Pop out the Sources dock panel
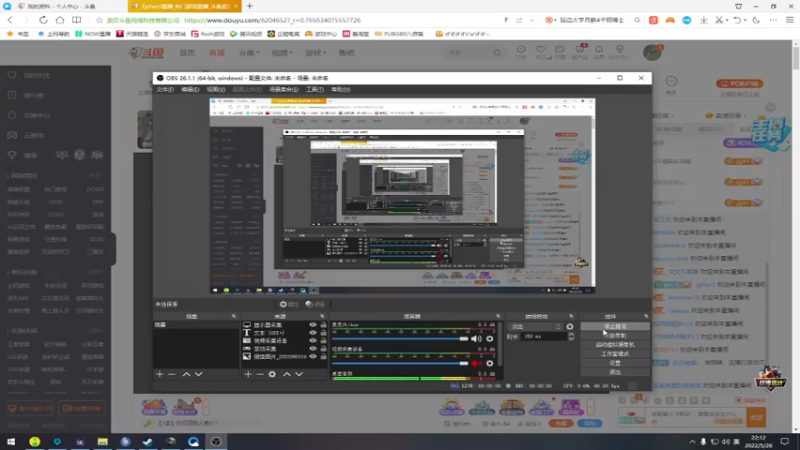 (322, 316)
